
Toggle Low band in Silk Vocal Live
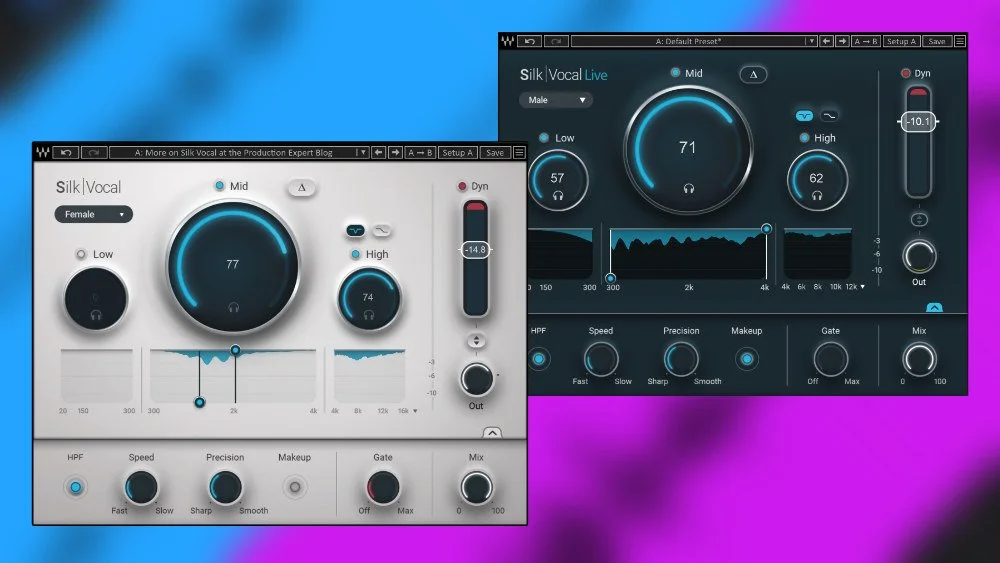pyautogui.click(x=544, y=138)
